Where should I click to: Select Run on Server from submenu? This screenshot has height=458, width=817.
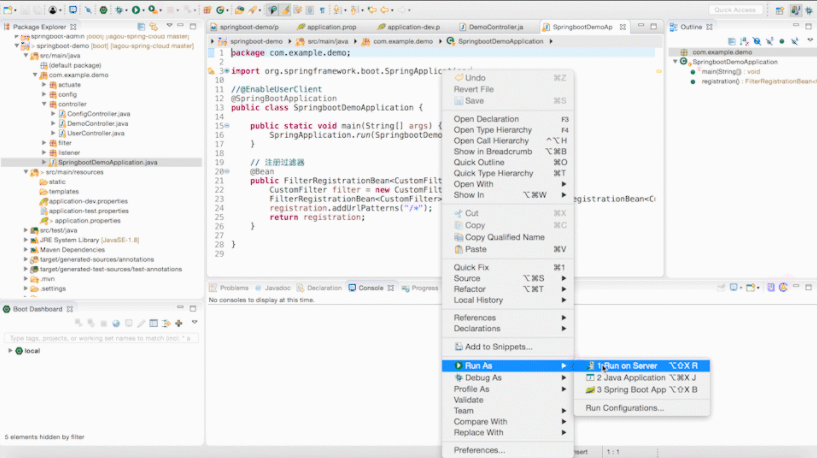641,366
